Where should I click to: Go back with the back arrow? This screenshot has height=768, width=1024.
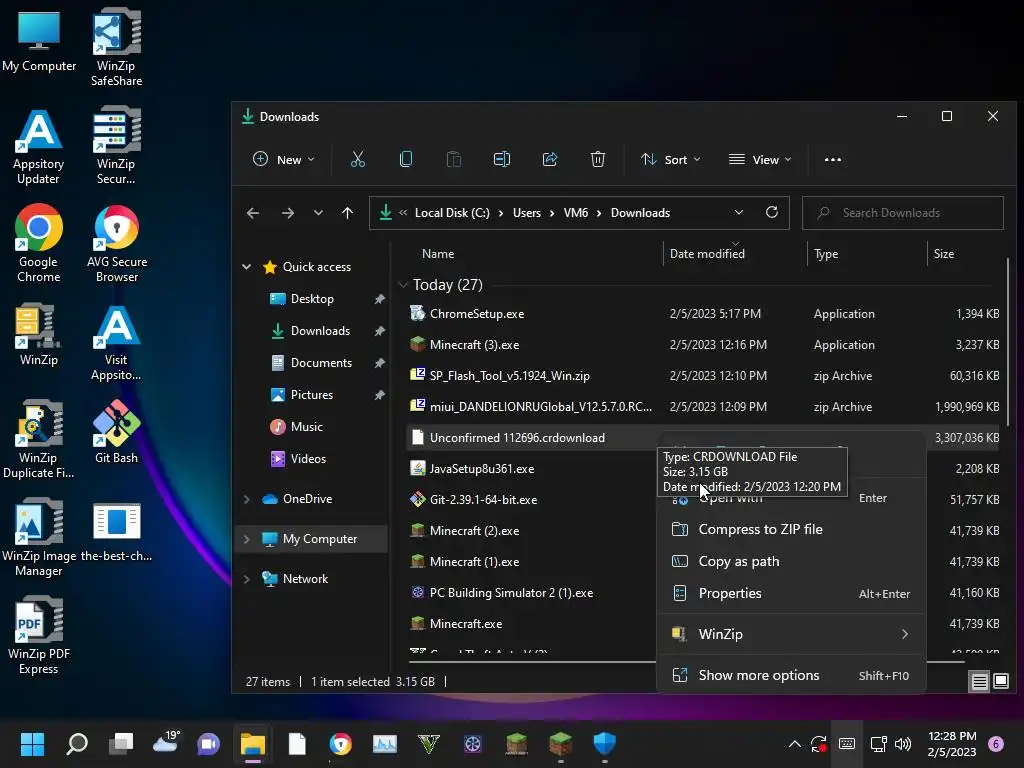[253, 213]
